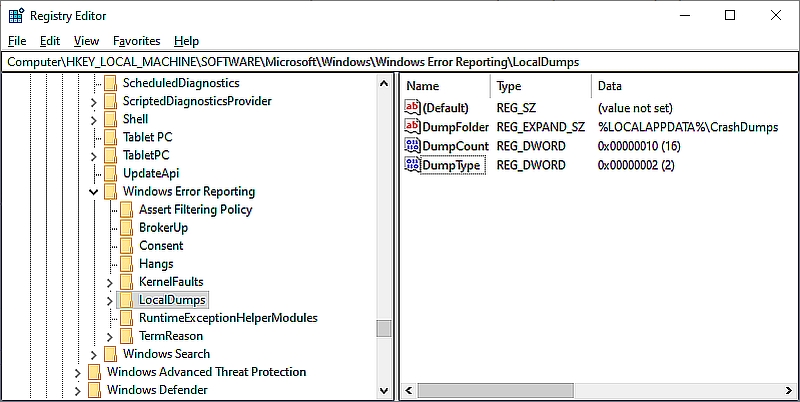This screenshot has height=402, width=800.
Task: Click the Registry Editor app icon in title bar
Action: click(x=16, y=16)
